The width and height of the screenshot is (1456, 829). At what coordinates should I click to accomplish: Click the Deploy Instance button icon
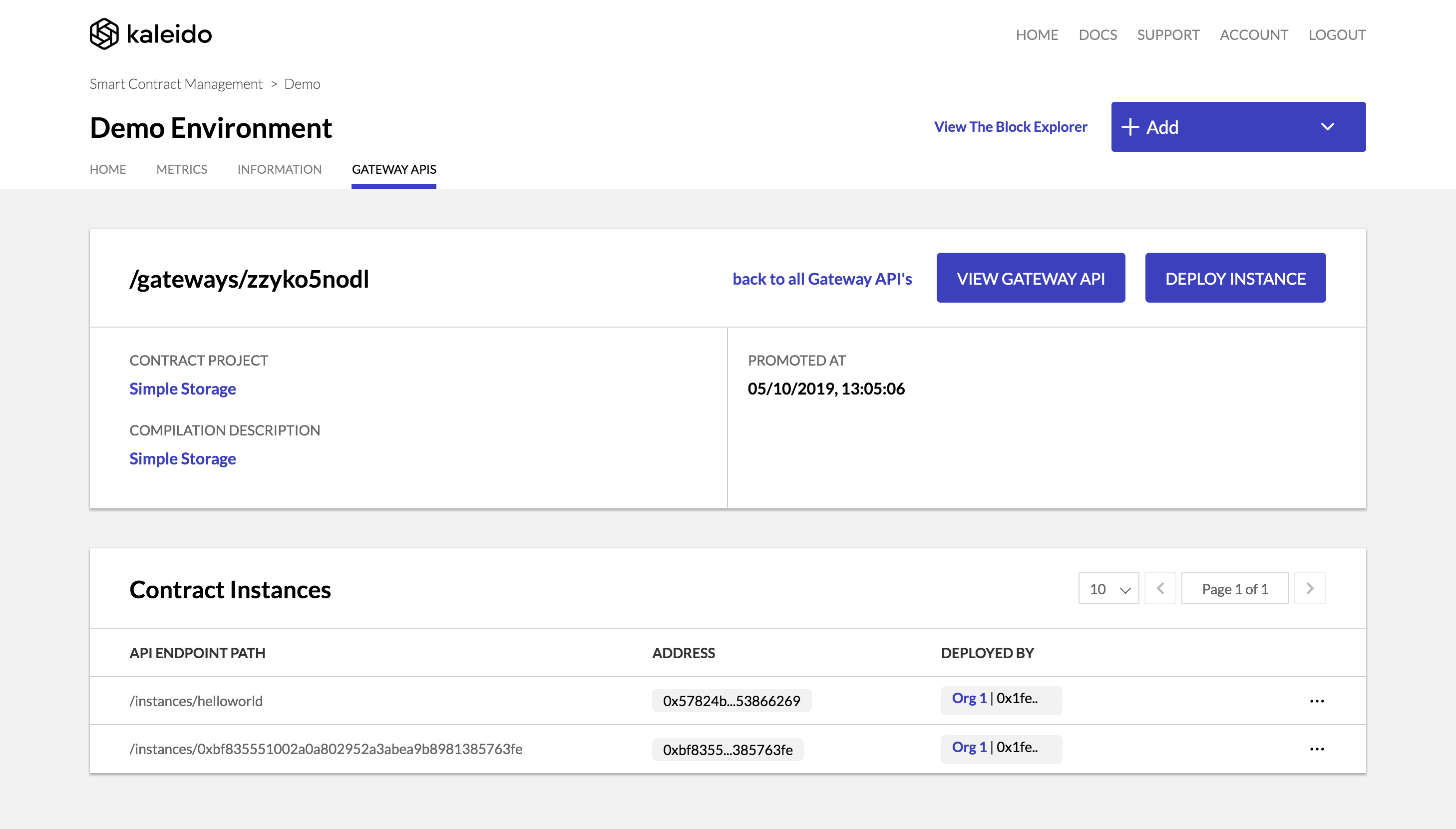[x=1236, y=278]
